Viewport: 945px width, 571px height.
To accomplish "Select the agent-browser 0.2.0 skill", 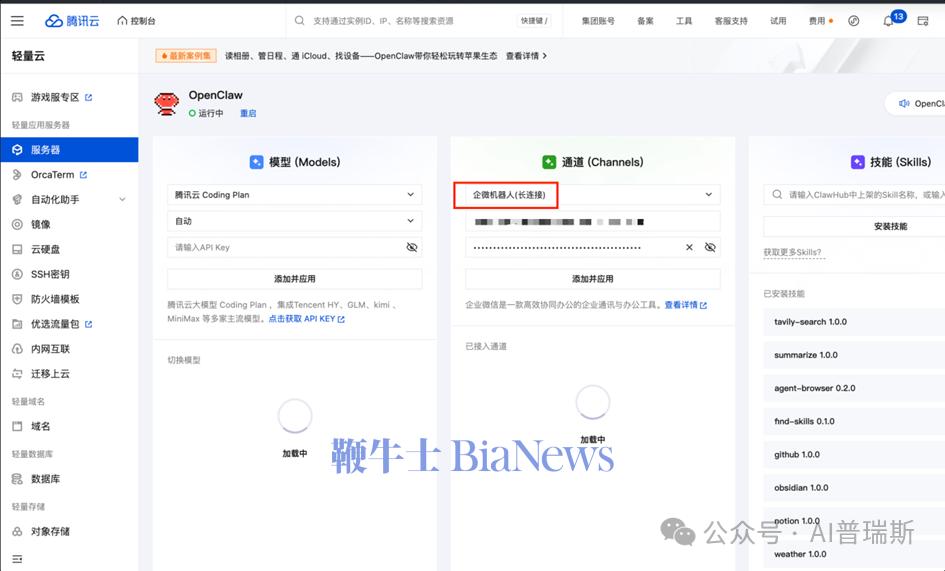I will pos(856,388).
